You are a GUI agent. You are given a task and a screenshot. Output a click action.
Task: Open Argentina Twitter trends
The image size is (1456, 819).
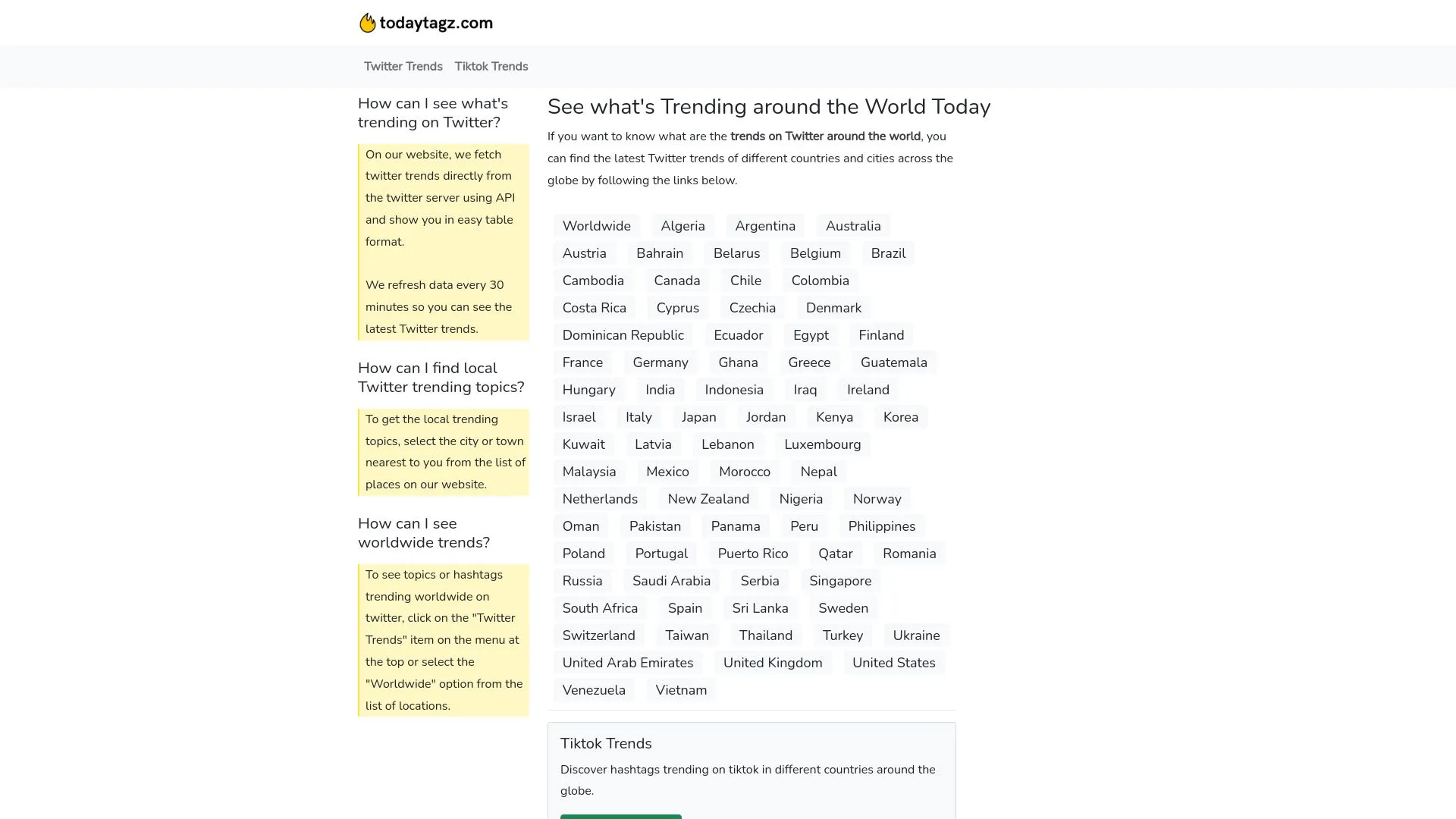764,226
